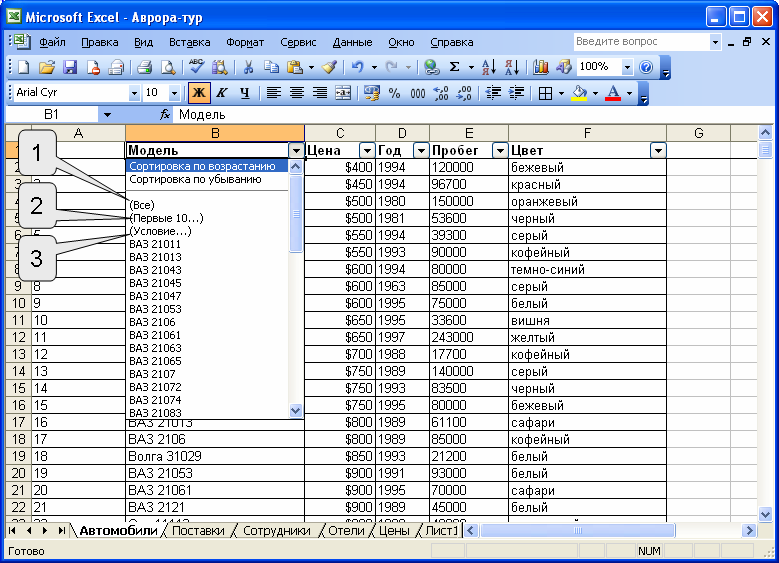Click the New workbook icon
This screenshot has height=563, width=779.
[23, 67]
